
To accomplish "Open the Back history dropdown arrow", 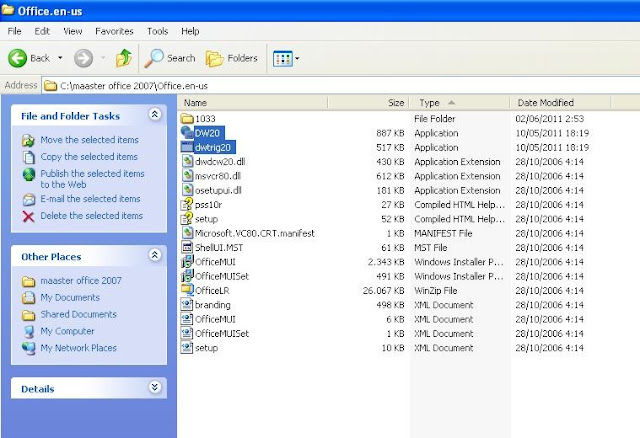I will 60,58.
